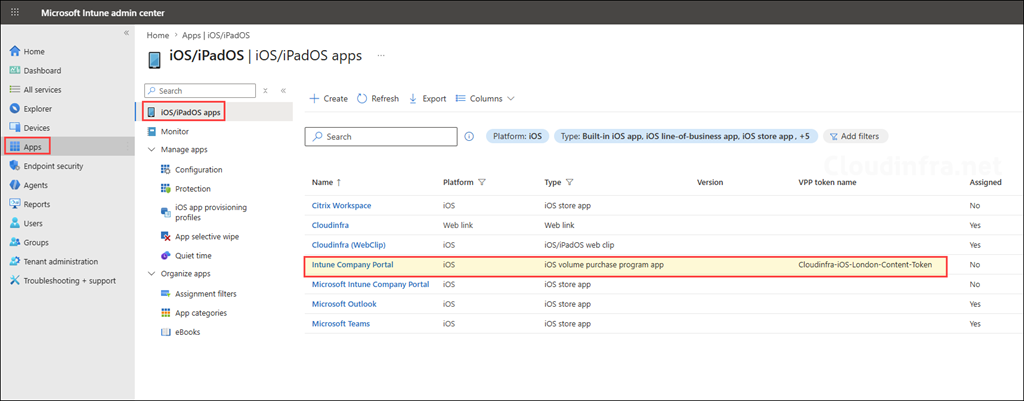Open the Type column filter
1024x401 pixels.
point(569,183)
